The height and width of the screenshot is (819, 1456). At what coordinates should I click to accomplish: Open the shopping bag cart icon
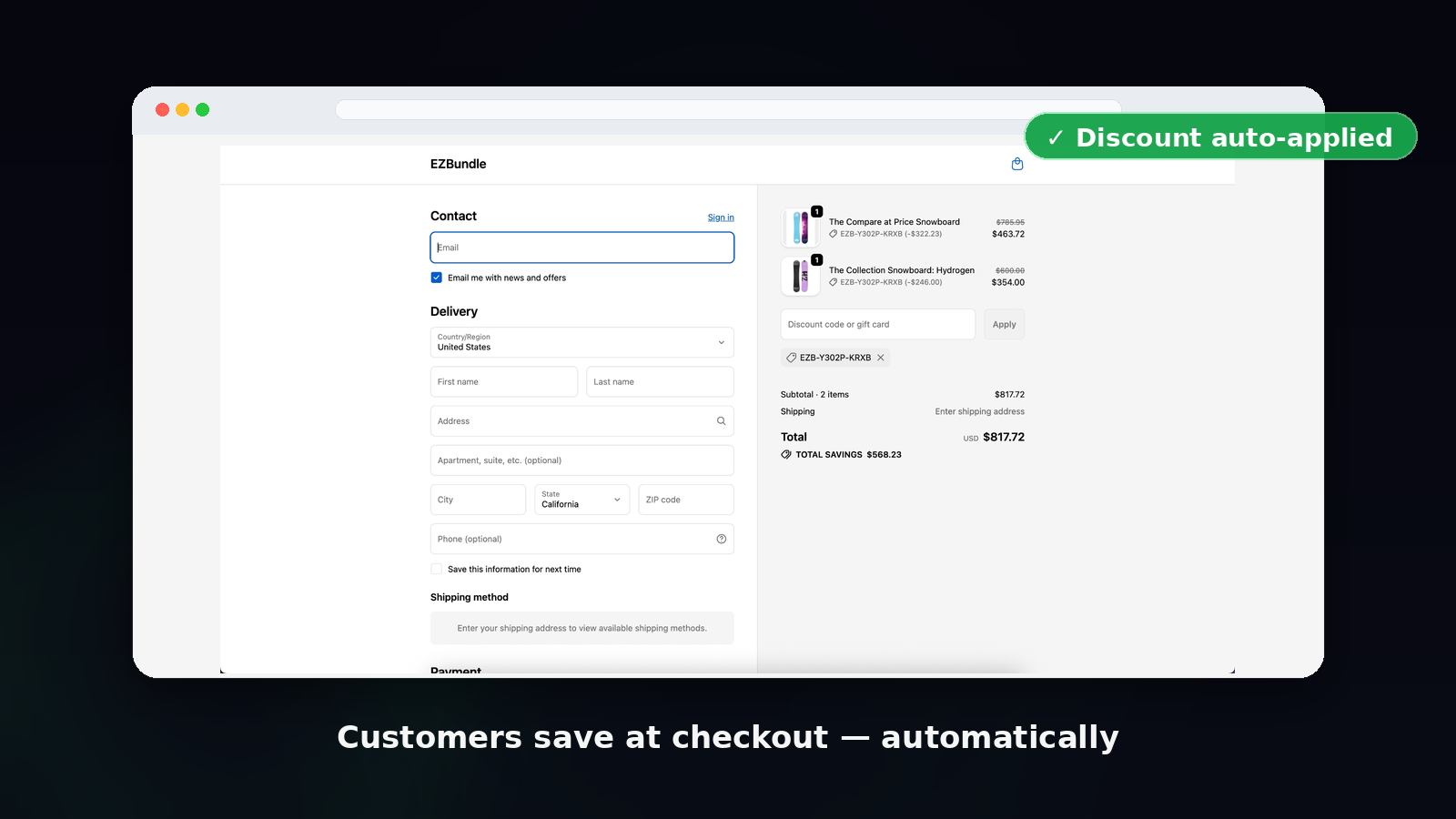[x=1017, y=164]
